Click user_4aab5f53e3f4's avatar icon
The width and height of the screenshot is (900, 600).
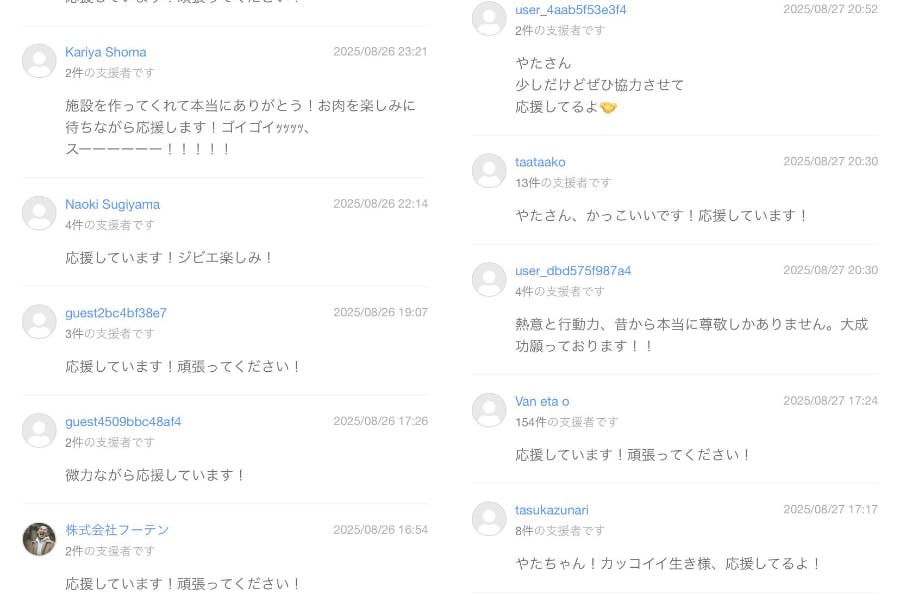tap(489, 18)
